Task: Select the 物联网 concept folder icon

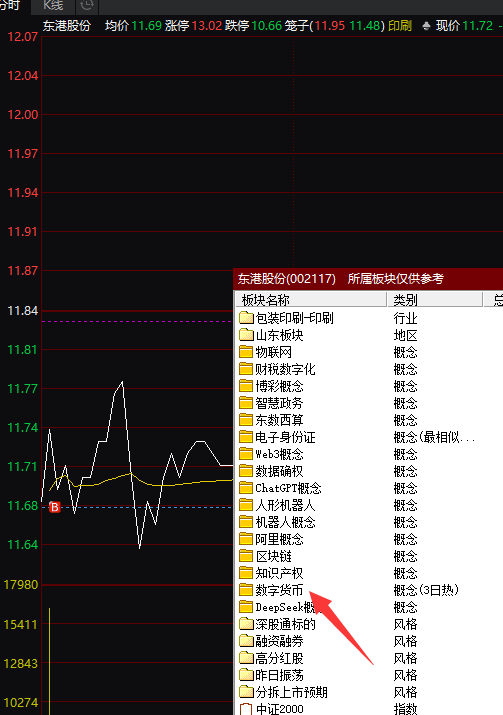Action: (246, 352)
